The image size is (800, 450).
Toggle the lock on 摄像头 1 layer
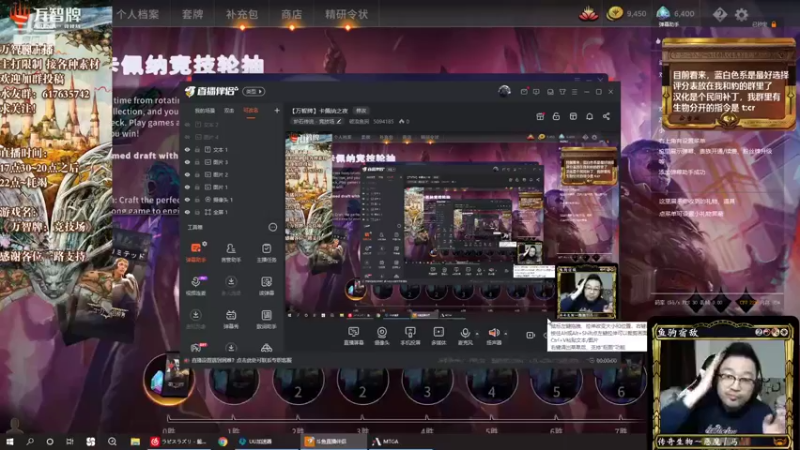pyautogui.click(x=197, y=199)
